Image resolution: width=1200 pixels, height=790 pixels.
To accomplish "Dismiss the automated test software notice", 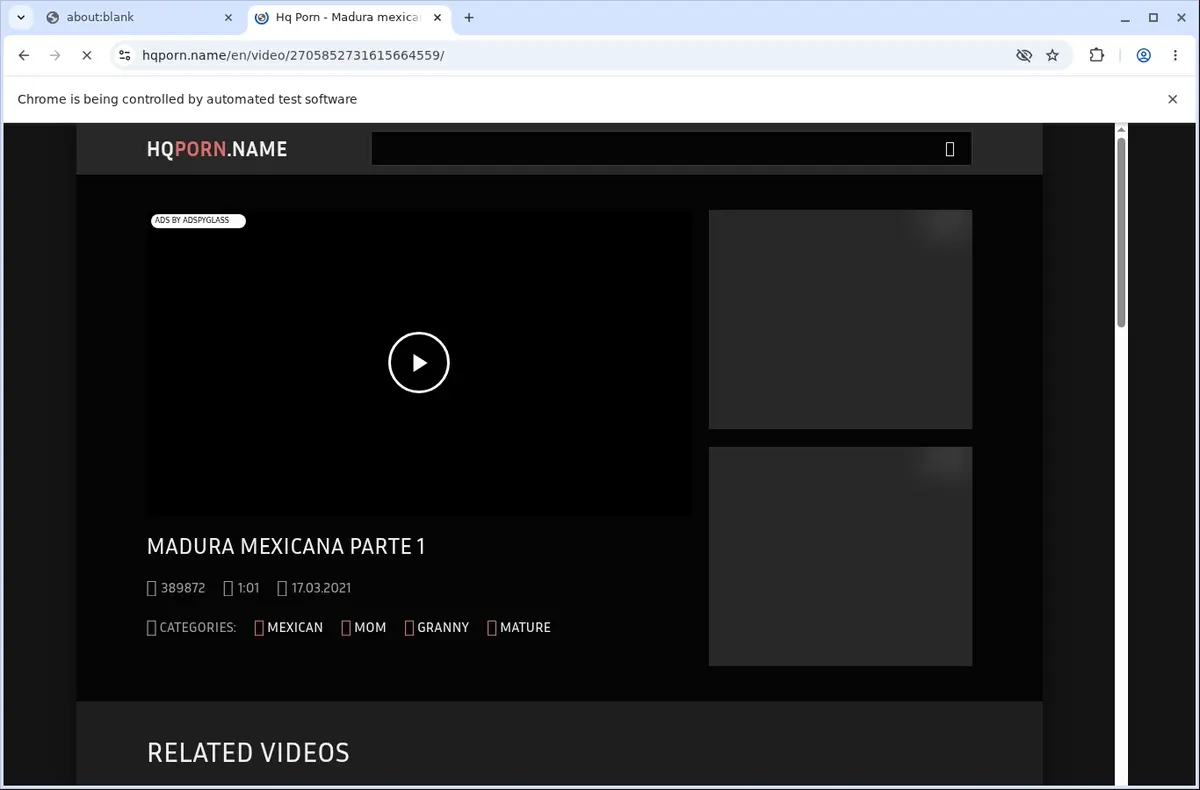I will [x=1173, y=99].
